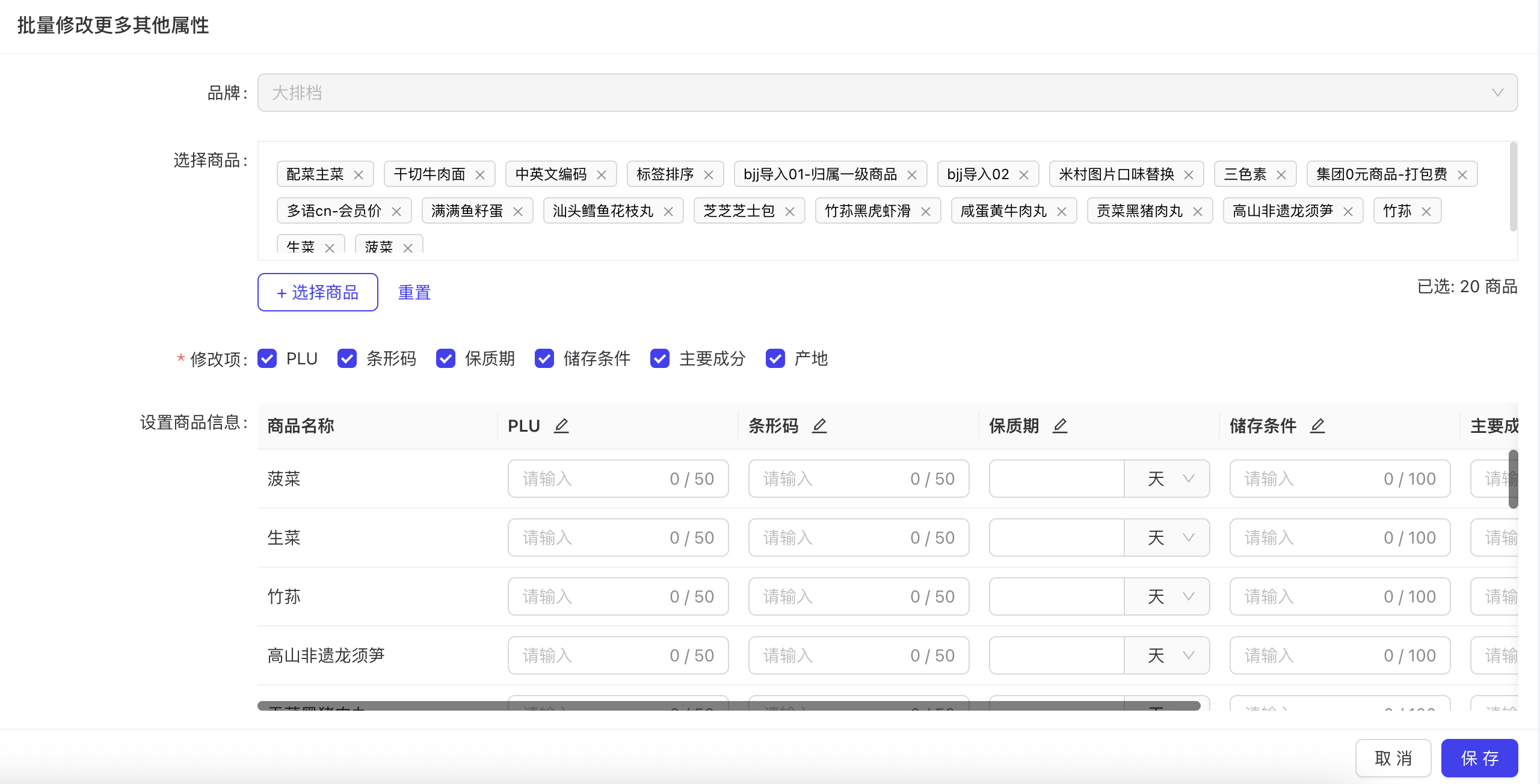Click the table's vertical scrollbar thumb
Image resolution: width=1540 pixels, height=784 pixels.
[1514, 479]
